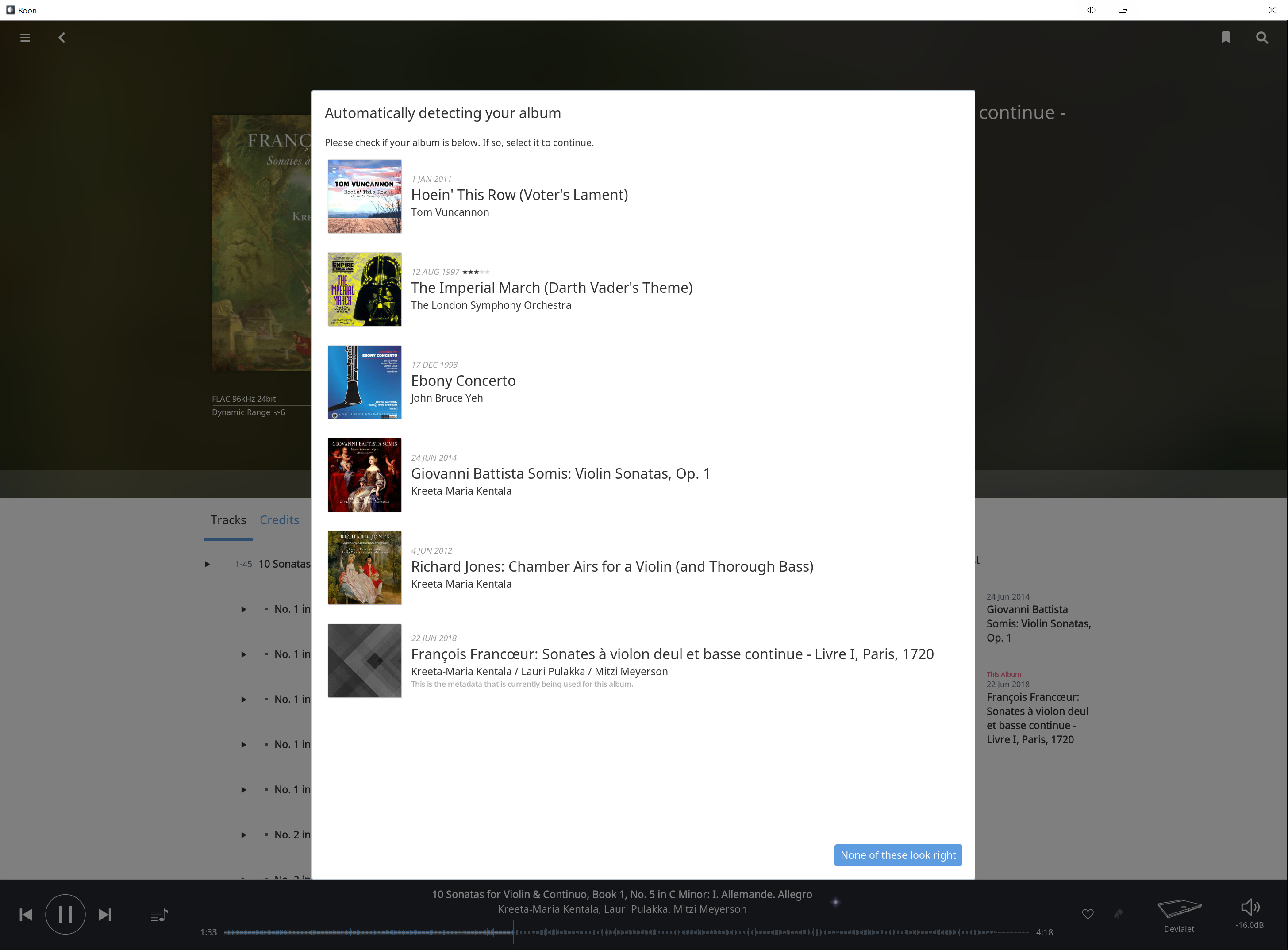The width and height of the screenshot is (1288, 950).
Task: Toggle the lyrics microphone icon
Action: point(1118,914)
